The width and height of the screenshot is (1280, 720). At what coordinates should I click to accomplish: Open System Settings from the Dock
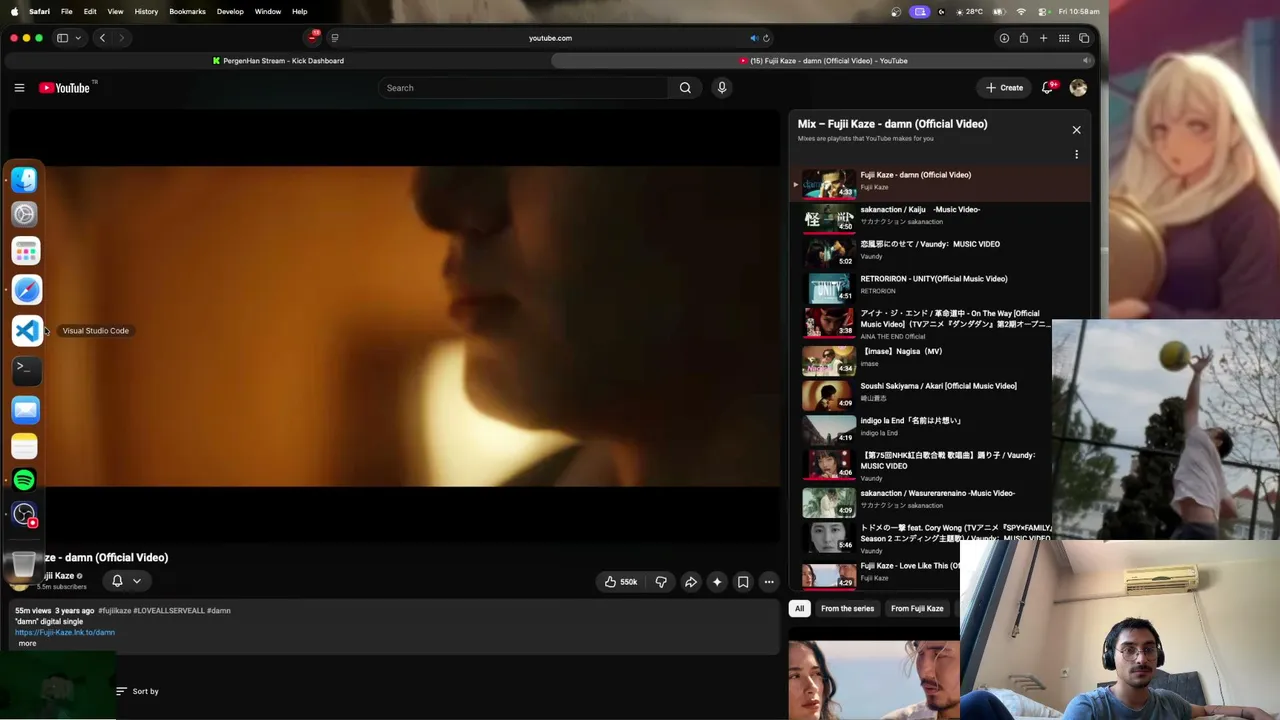click(x=25, y=214)
